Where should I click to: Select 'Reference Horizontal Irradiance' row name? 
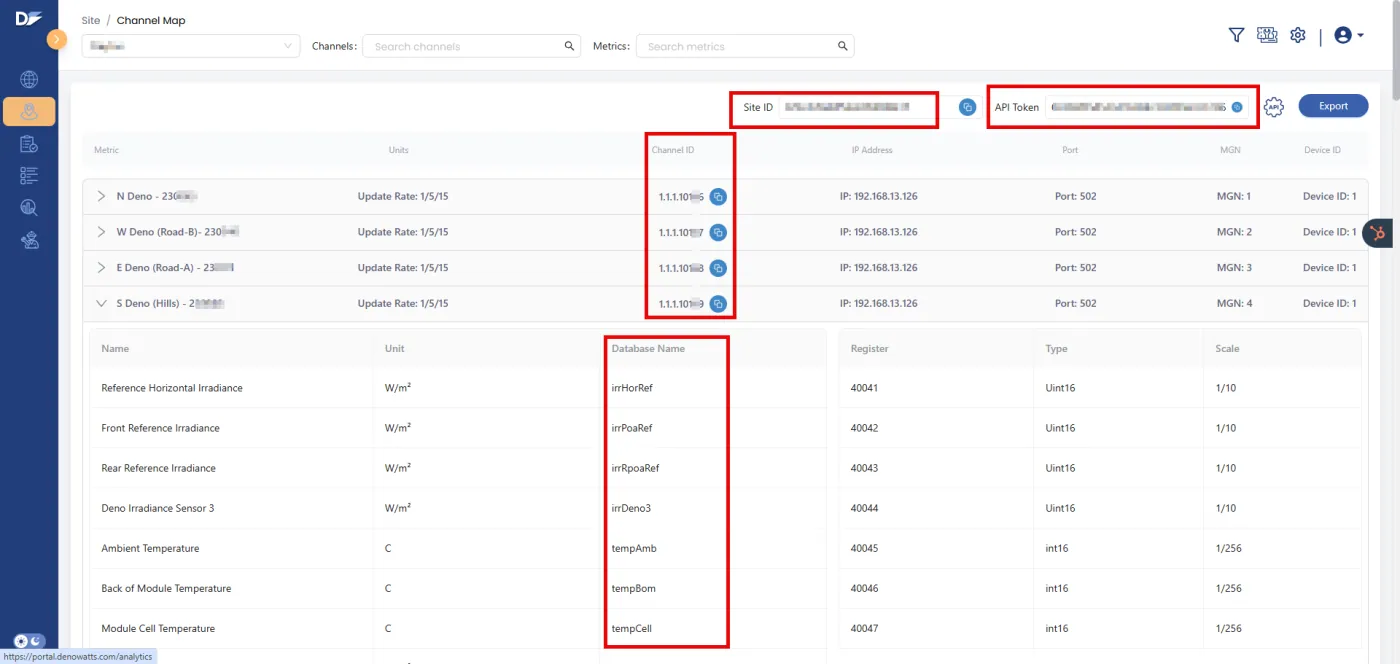(172, 388)
